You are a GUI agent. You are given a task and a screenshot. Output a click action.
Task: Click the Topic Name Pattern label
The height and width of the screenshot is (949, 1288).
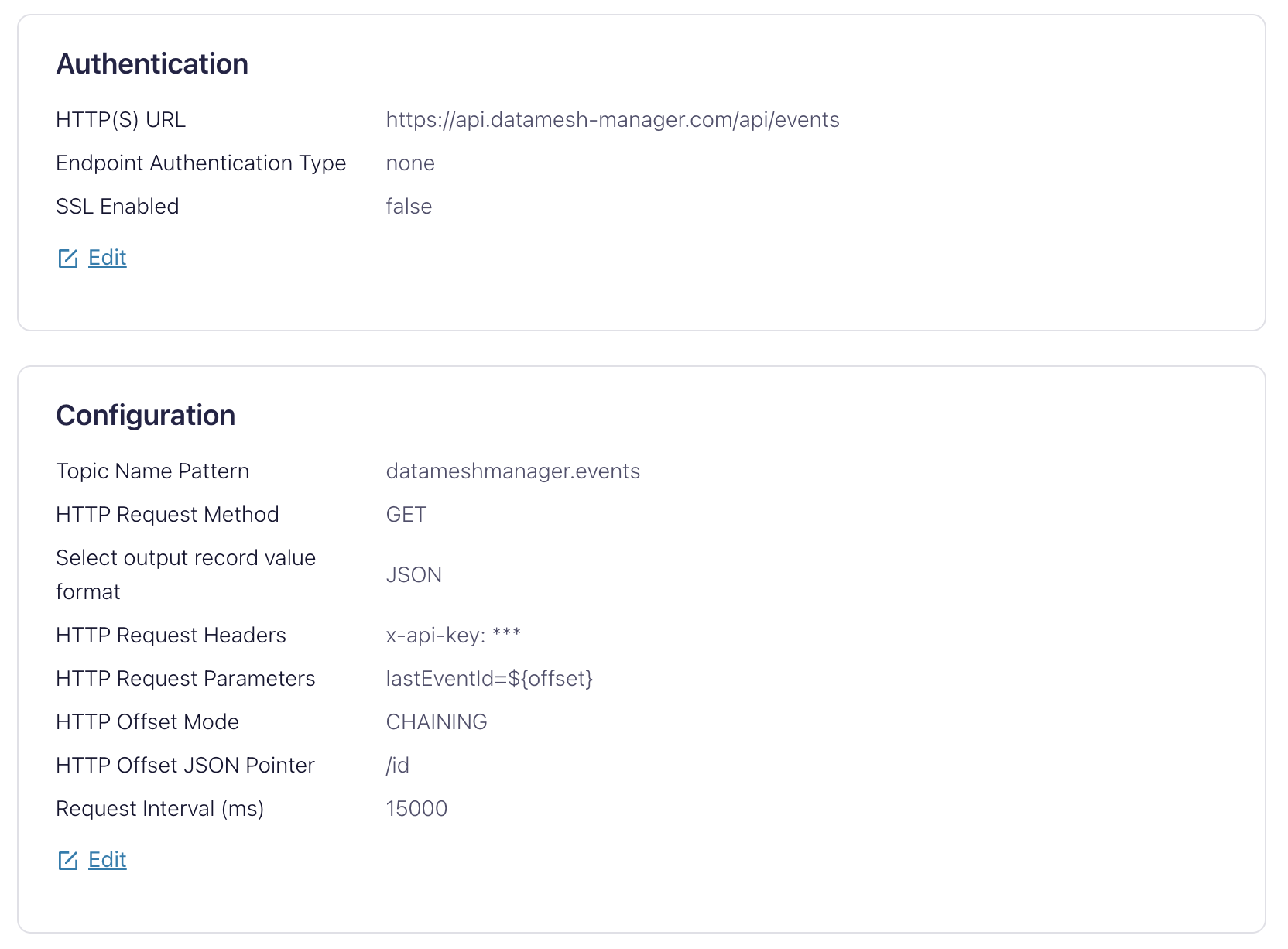pyautogui.click(x=152, y=471)
